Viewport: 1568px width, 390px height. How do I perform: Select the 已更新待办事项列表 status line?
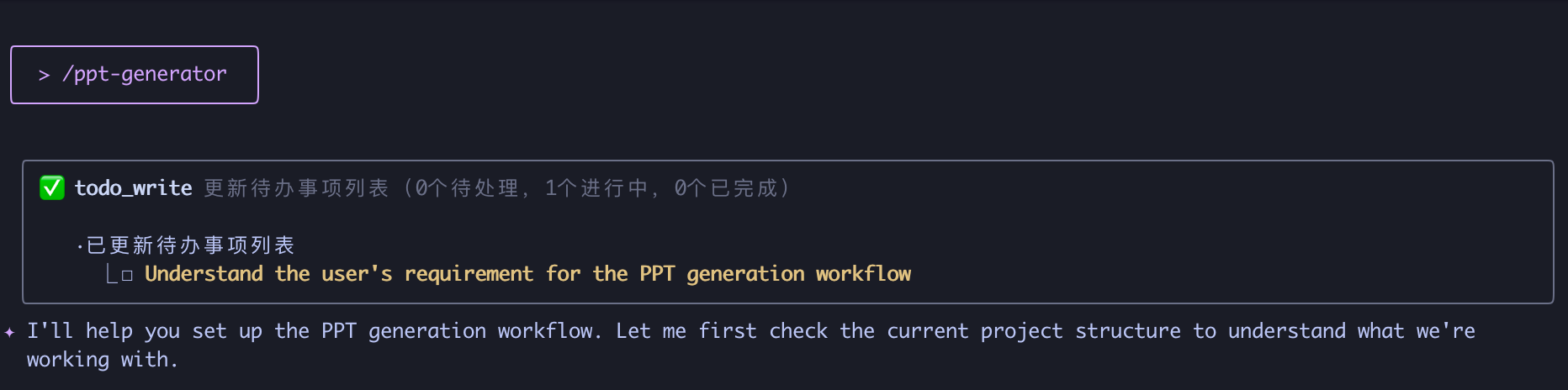coord(191,245)
